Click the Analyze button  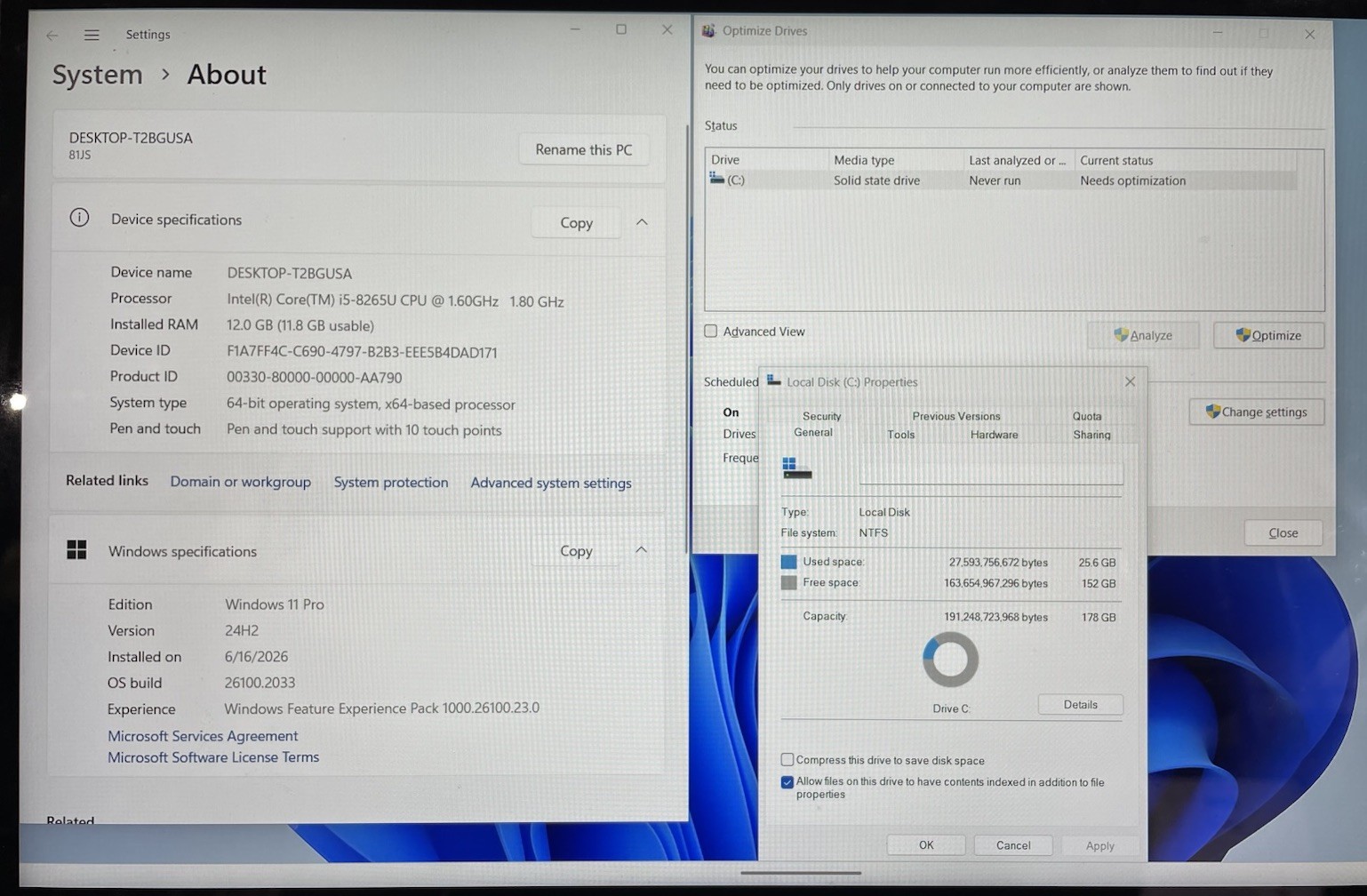pyautogui.click(x=1143, y=335)
